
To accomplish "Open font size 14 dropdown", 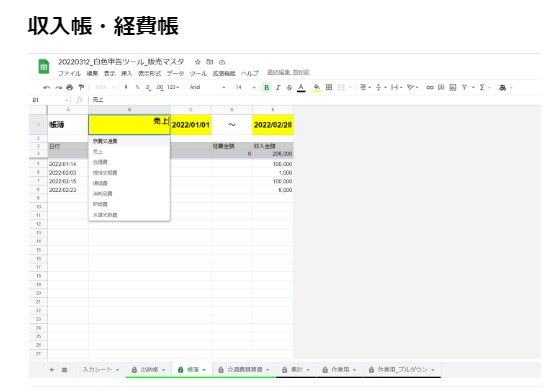I will pyautogui.click(x=245, y=87).
